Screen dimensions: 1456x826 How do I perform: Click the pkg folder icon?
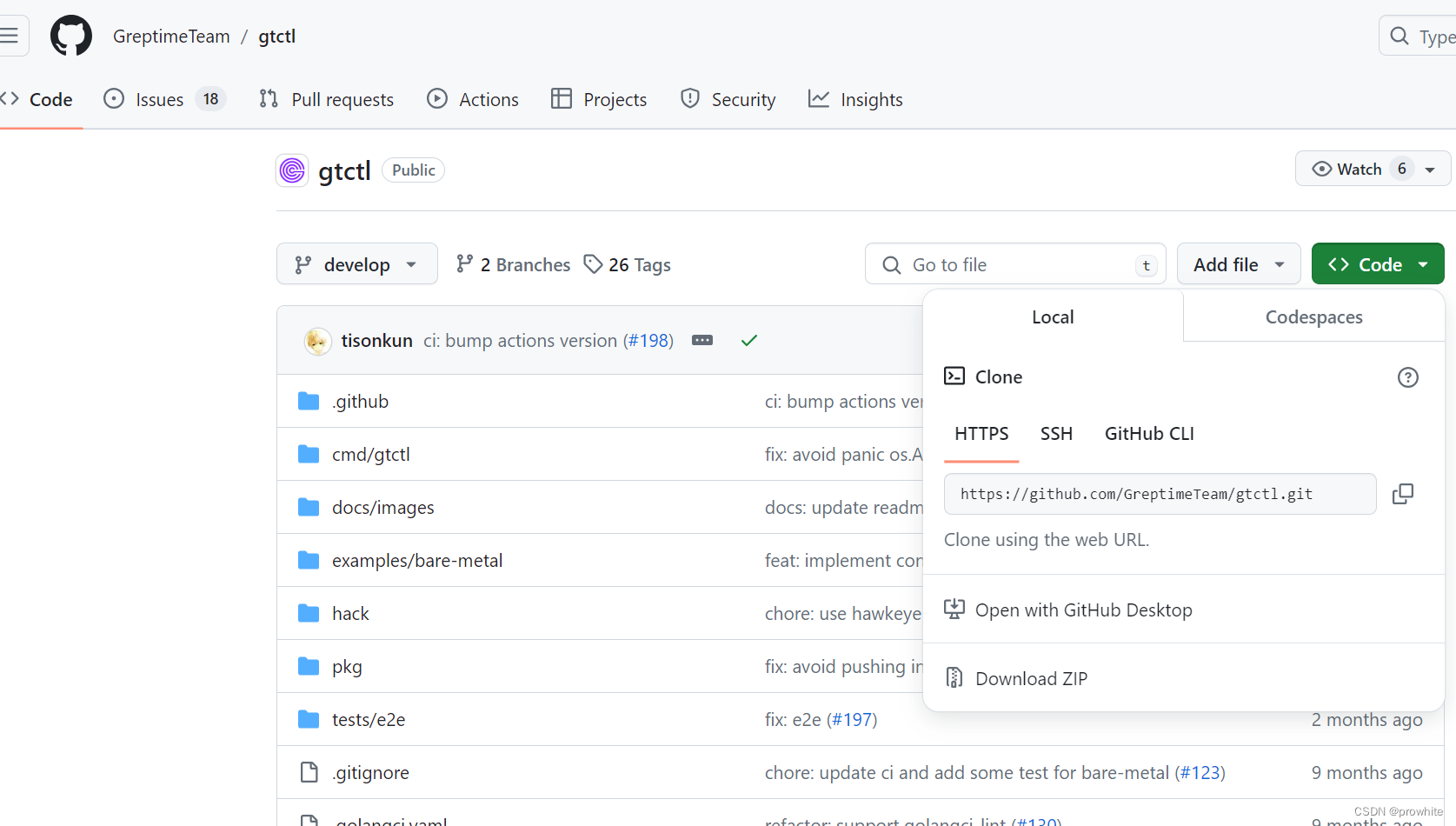pyautogui.click(x=309, y=666)
